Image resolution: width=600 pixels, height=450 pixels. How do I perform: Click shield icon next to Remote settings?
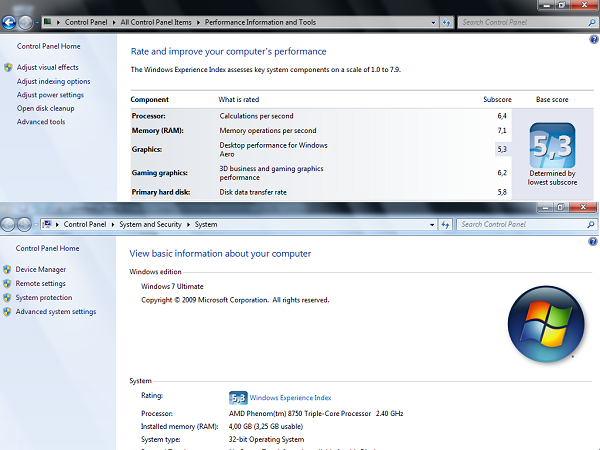click(x=7, y=284)
